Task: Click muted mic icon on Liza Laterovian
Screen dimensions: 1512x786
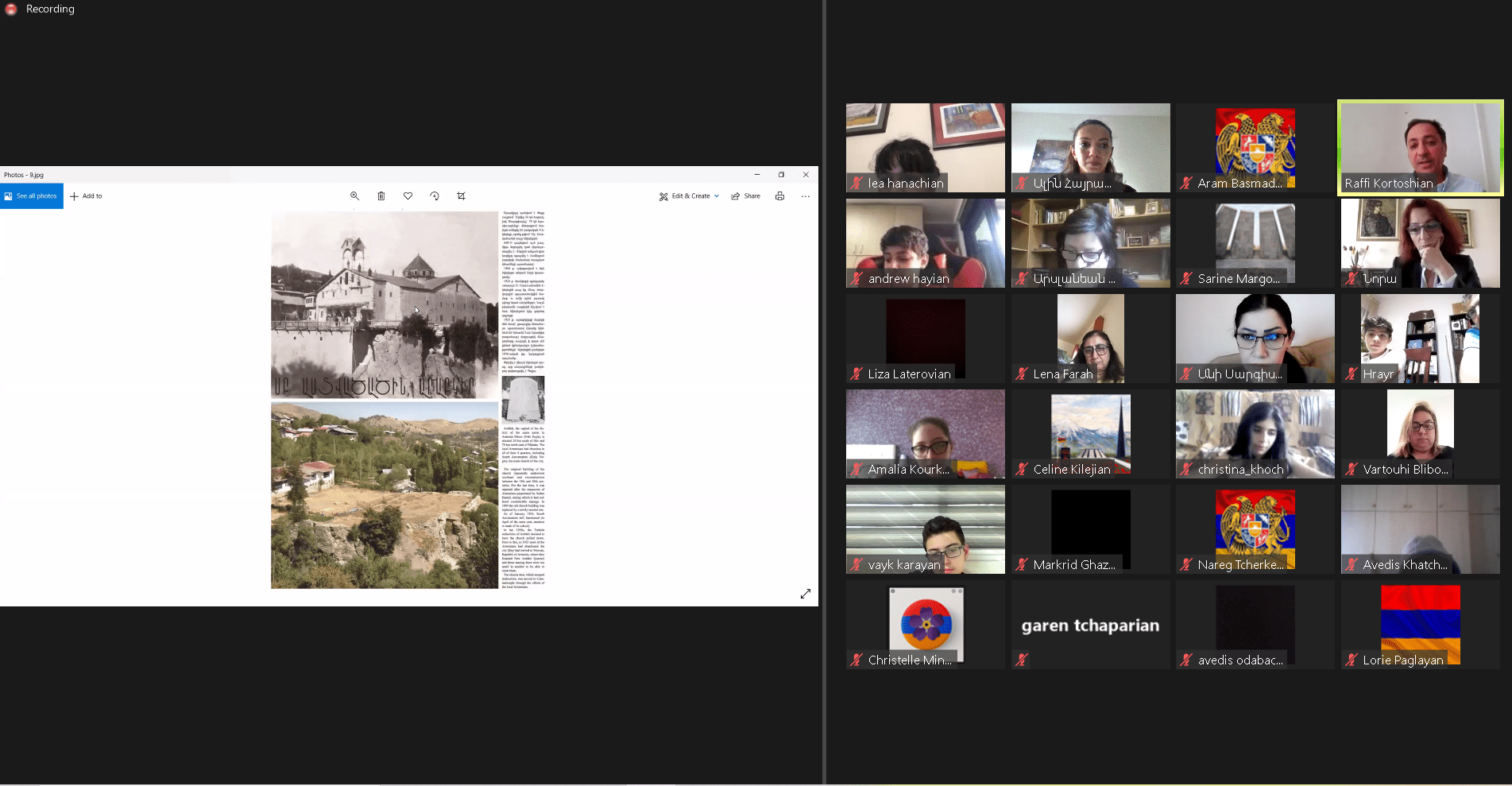Action: pyautogui.click(x=857, y=374)
